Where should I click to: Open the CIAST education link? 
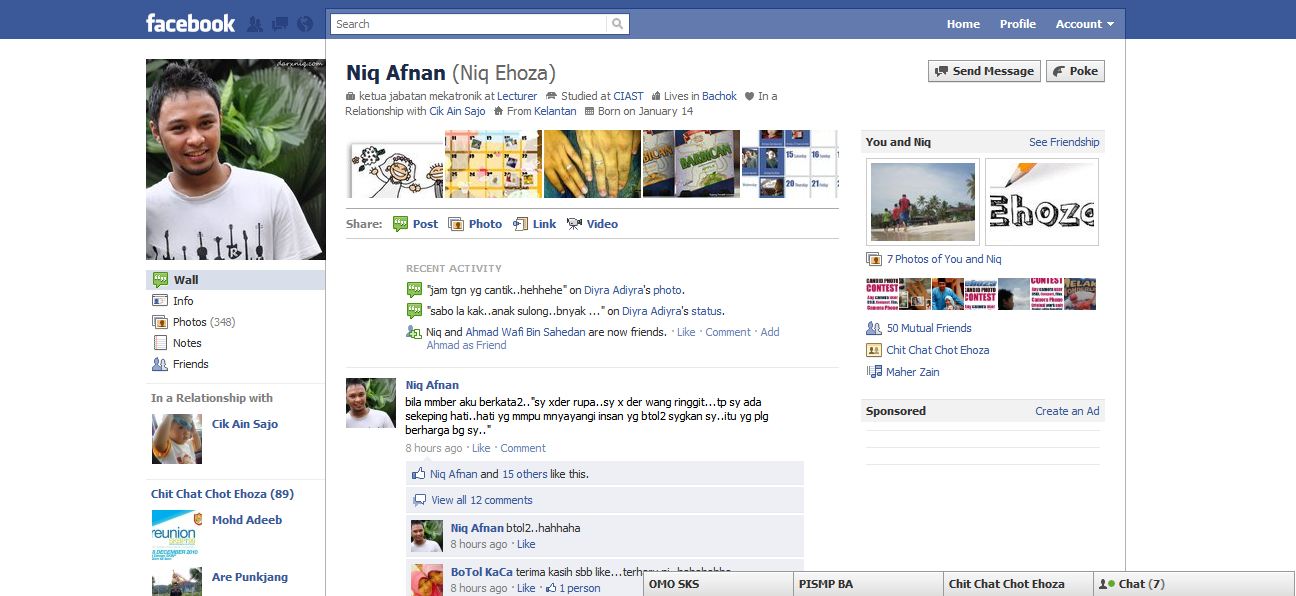[629, 96]
